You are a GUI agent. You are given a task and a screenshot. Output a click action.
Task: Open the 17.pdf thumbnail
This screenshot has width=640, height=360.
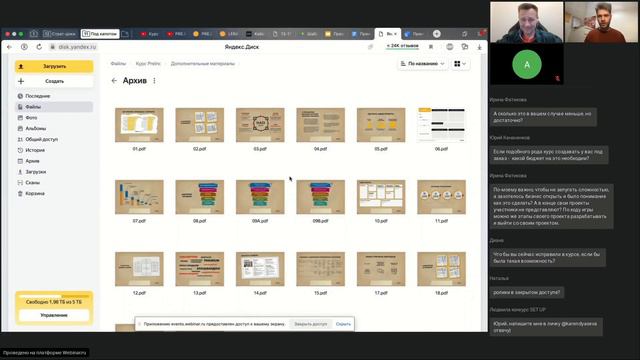point(381,269)
